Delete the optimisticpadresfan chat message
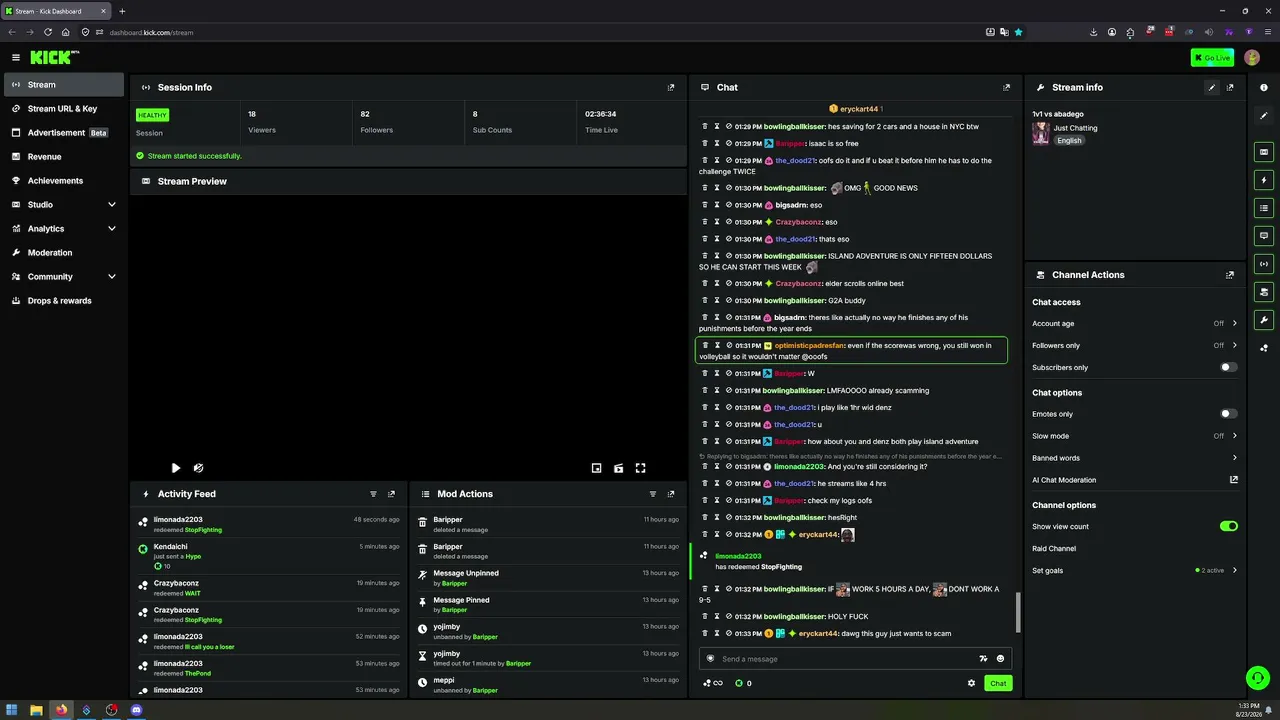Viewport: 1280px width, 720px height. tap(705, 346)
